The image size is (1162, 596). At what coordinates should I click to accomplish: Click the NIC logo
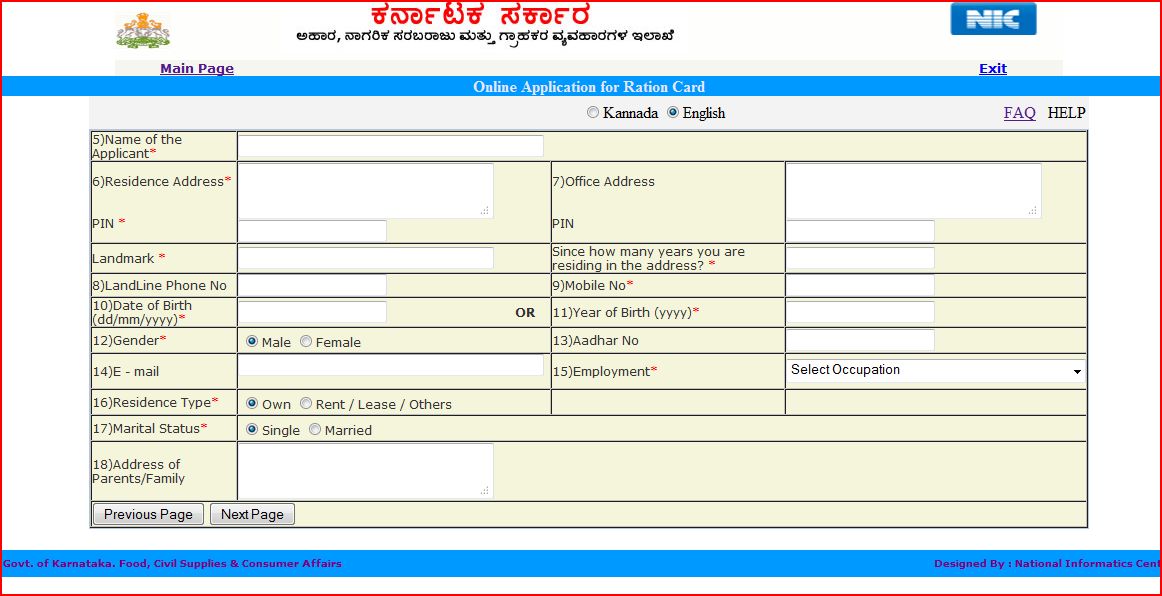(992, 18)
